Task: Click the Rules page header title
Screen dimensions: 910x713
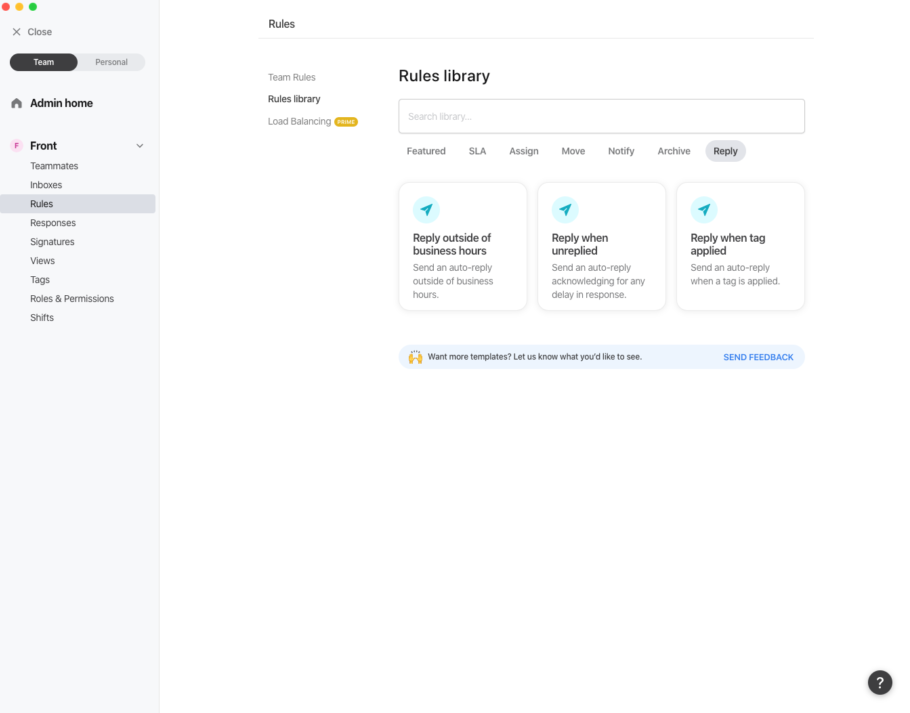Action: (x=281, y=24)
